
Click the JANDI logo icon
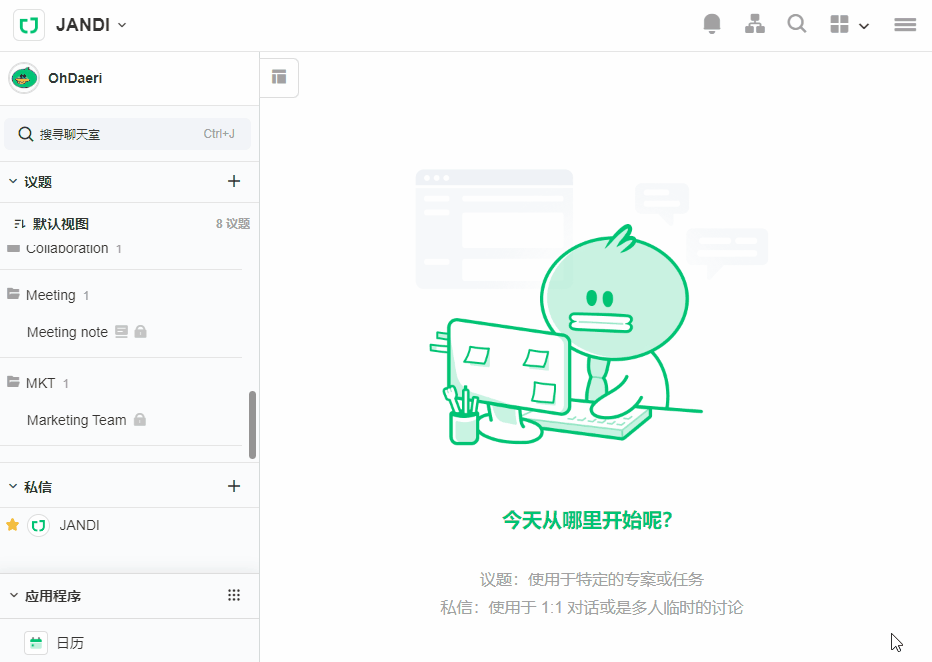29,25
